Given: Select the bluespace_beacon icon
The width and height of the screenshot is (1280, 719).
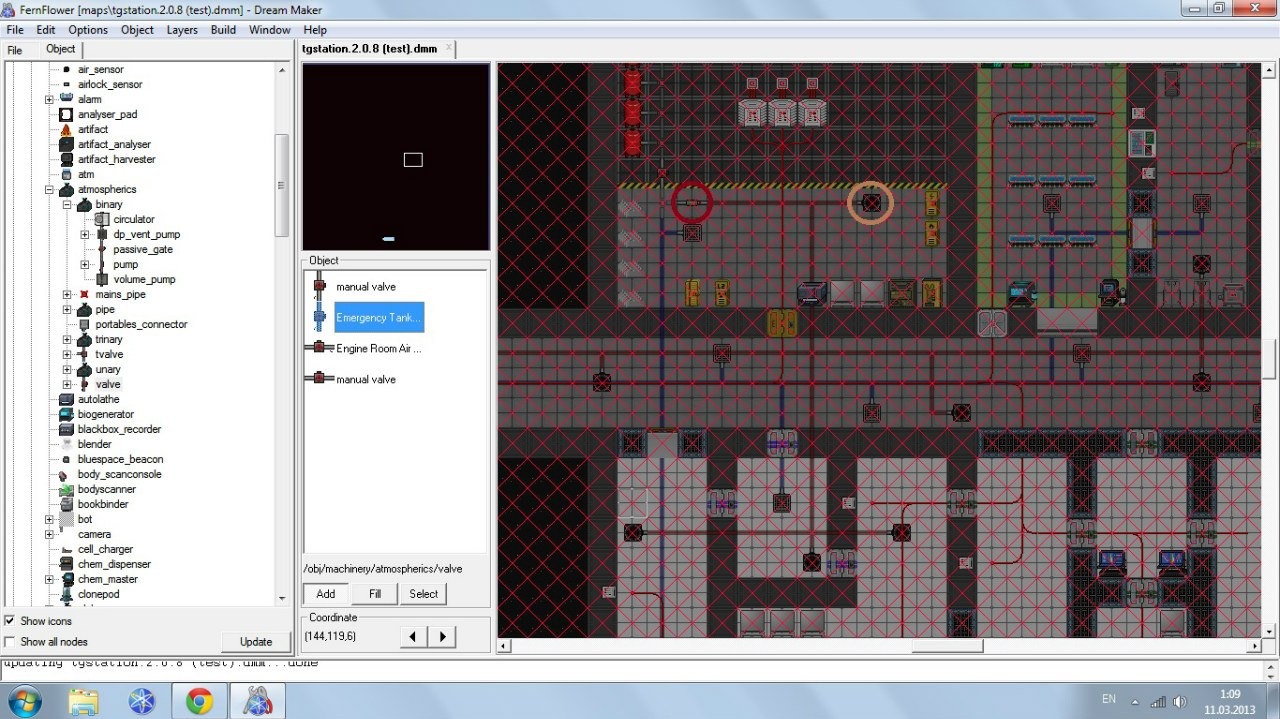Looking at the screenshot, I should coord(66,459).
